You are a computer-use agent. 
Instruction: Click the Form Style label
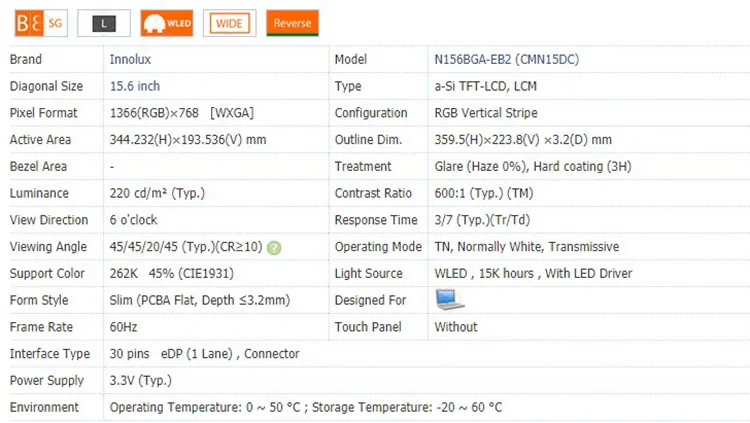point(39,301)
